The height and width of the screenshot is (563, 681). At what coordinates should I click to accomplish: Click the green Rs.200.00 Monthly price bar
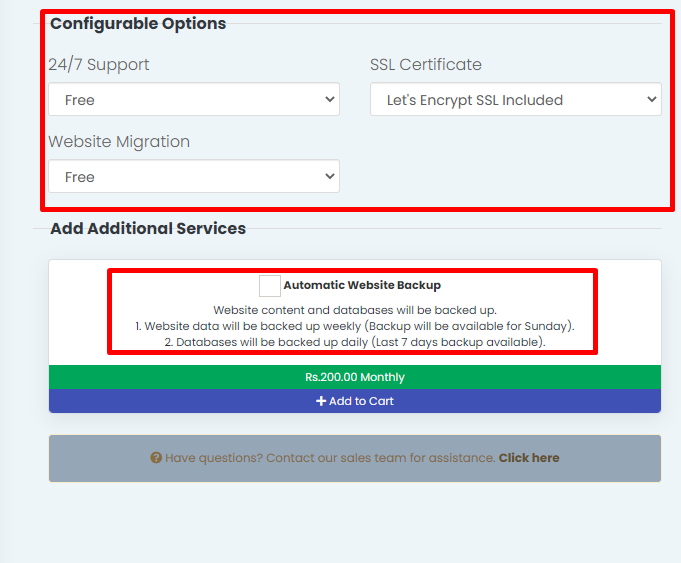pos(355,377)
